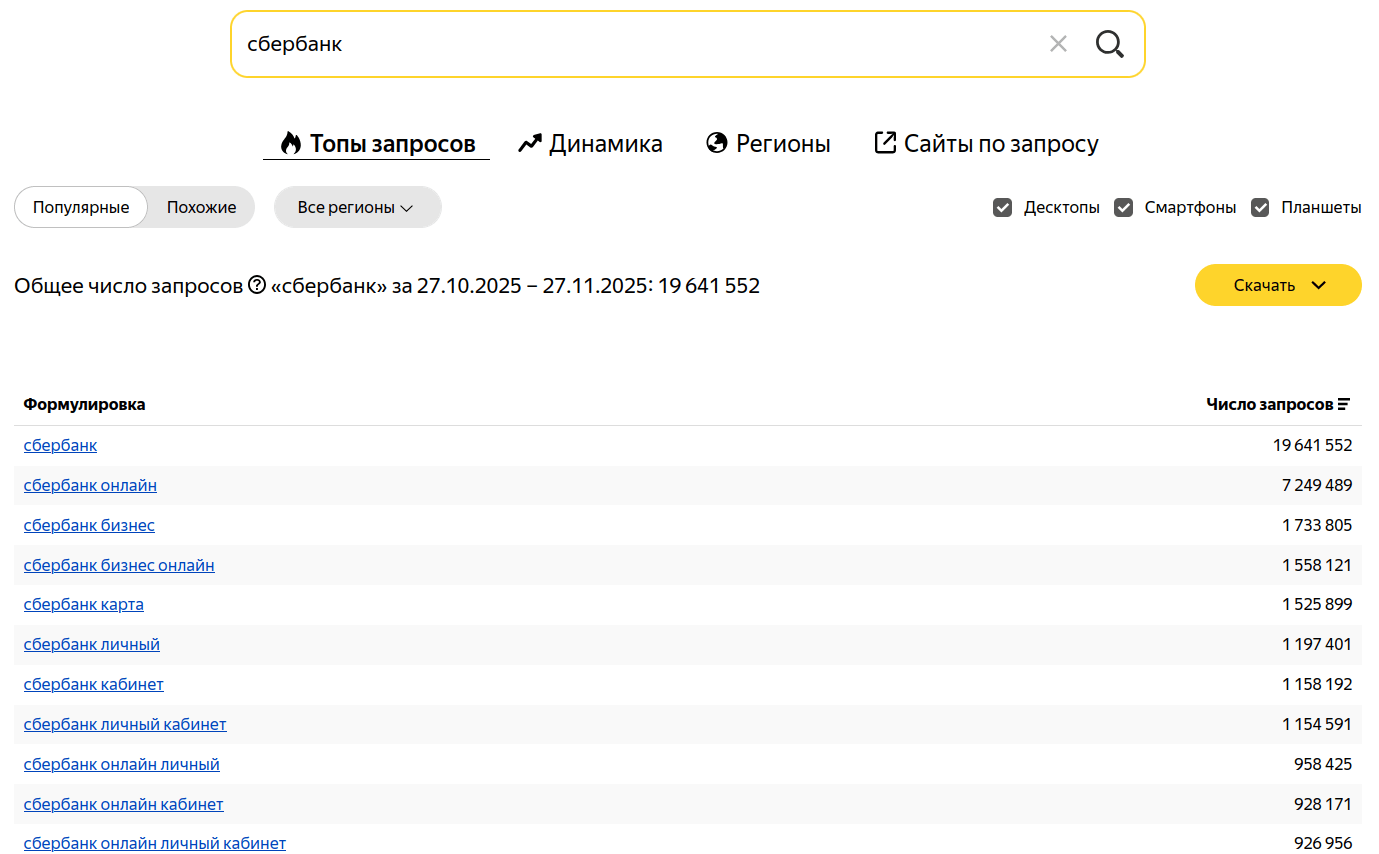Image resolution: width=1379 pixels, height=854 pixels.
Task: Expand the Скачать download menu
Action: pyautogui.click(x=1278, y=285)
